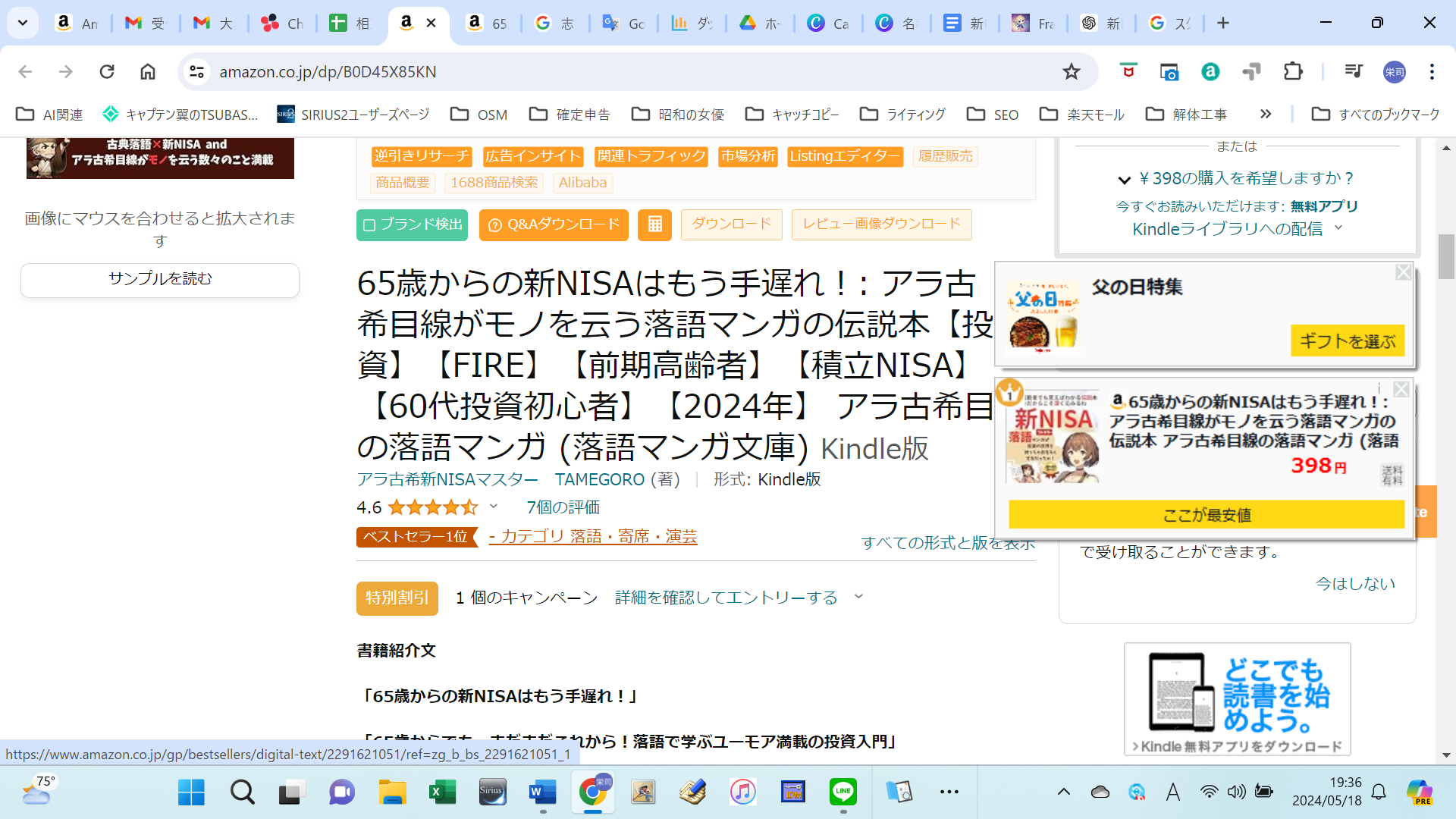
Task: Click the Kindle無料アプリ download banner
Action: [1238, 699]
